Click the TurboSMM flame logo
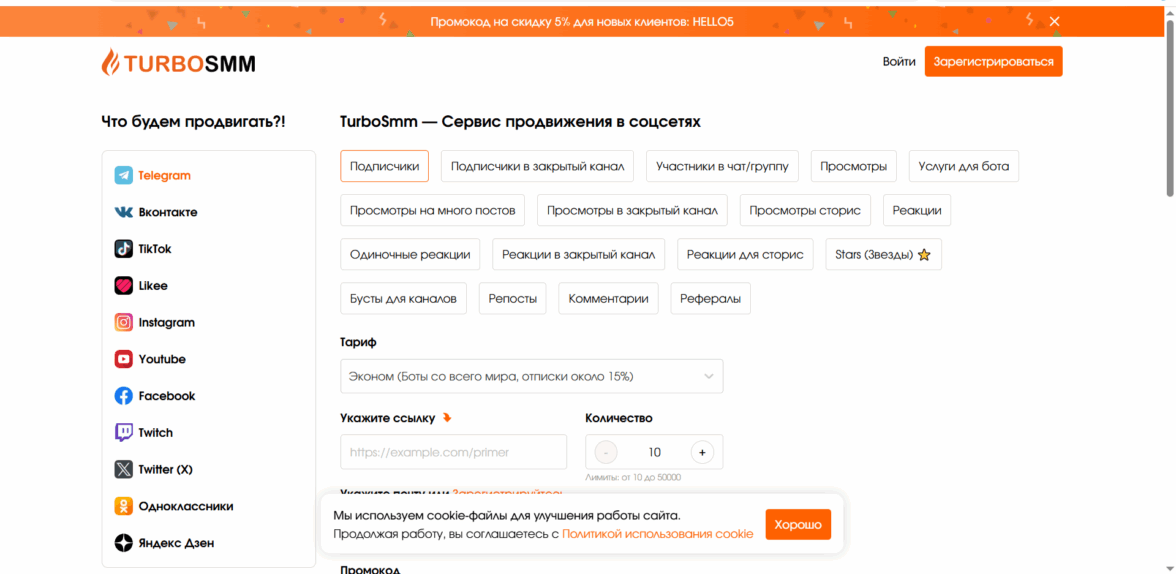This screenshot has height=574, width=1176. click(110, 62)
